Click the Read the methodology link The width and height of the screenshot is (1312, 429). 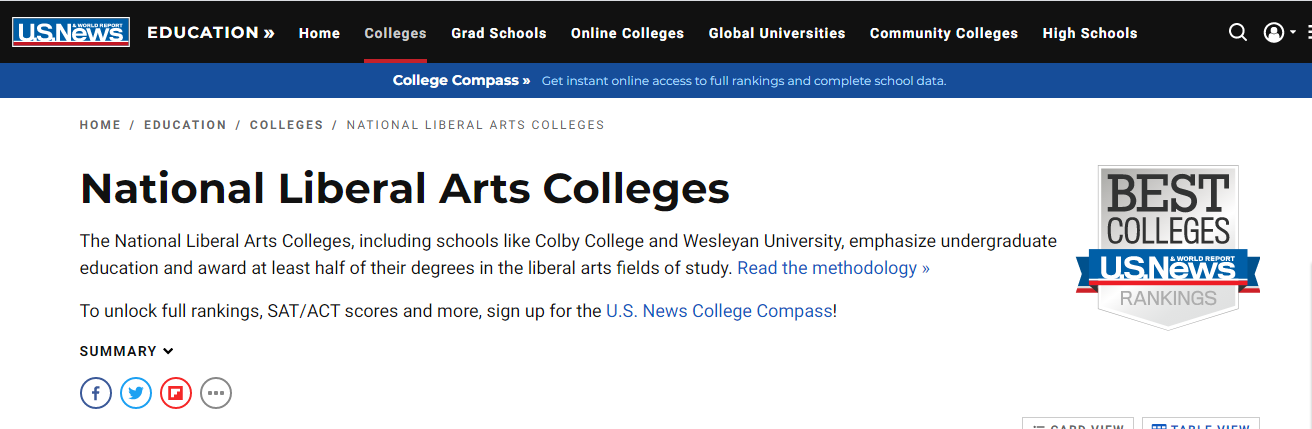833,268
